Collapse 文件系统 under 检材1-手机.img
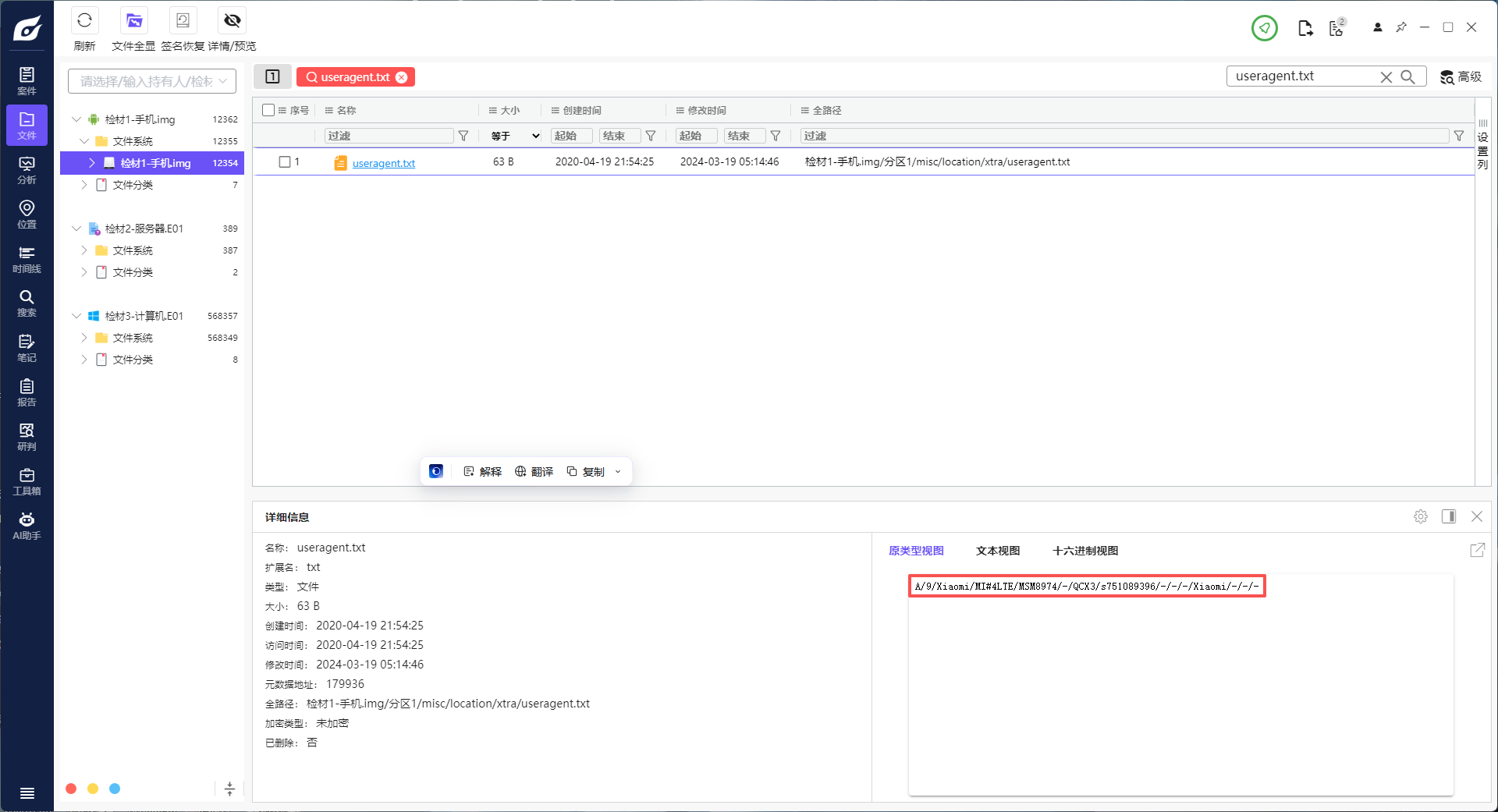1498x812 pixels. (x=84, y=141)
